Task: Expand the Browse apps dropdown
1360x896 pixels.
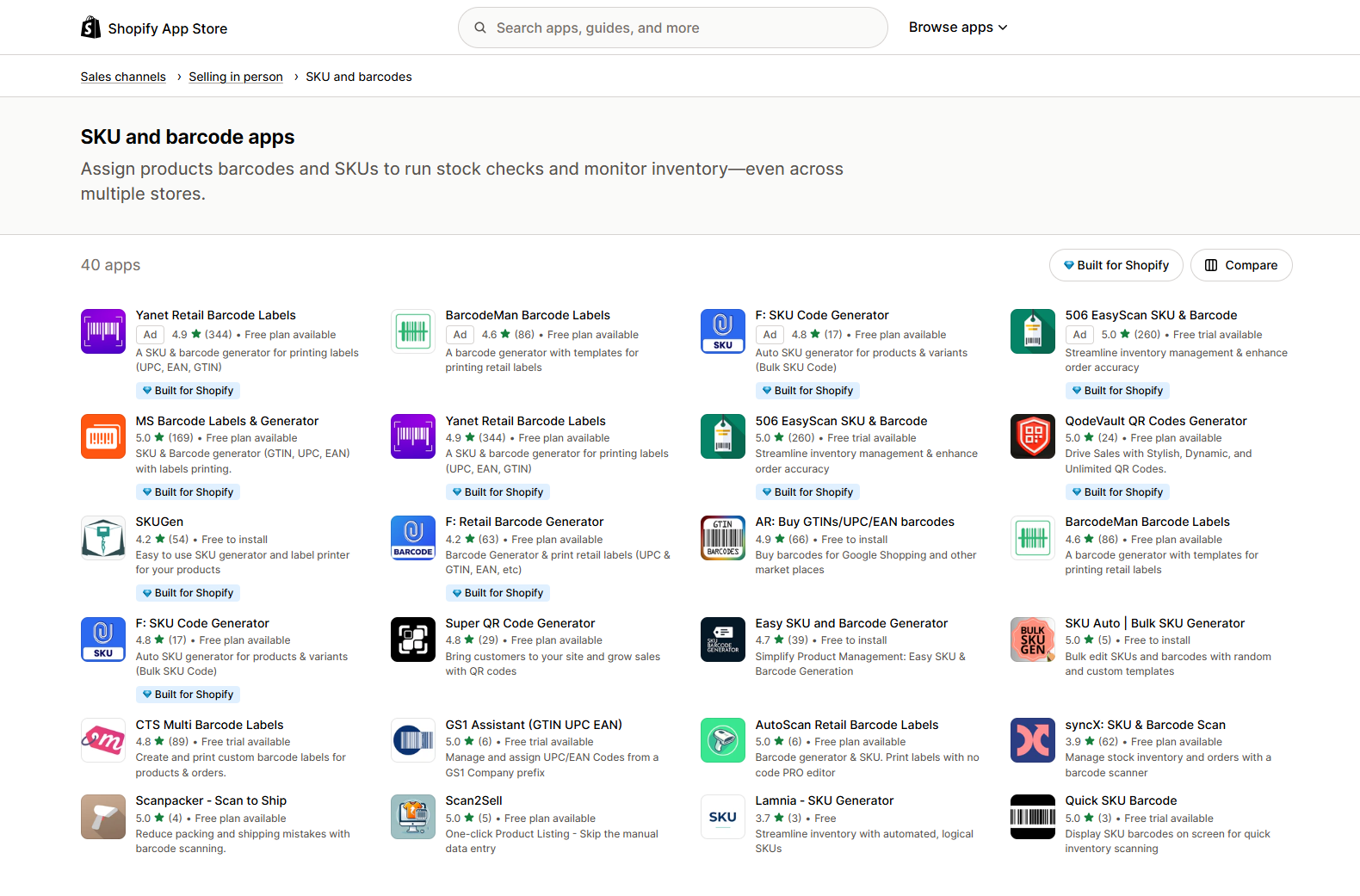Action: [958, 28]
